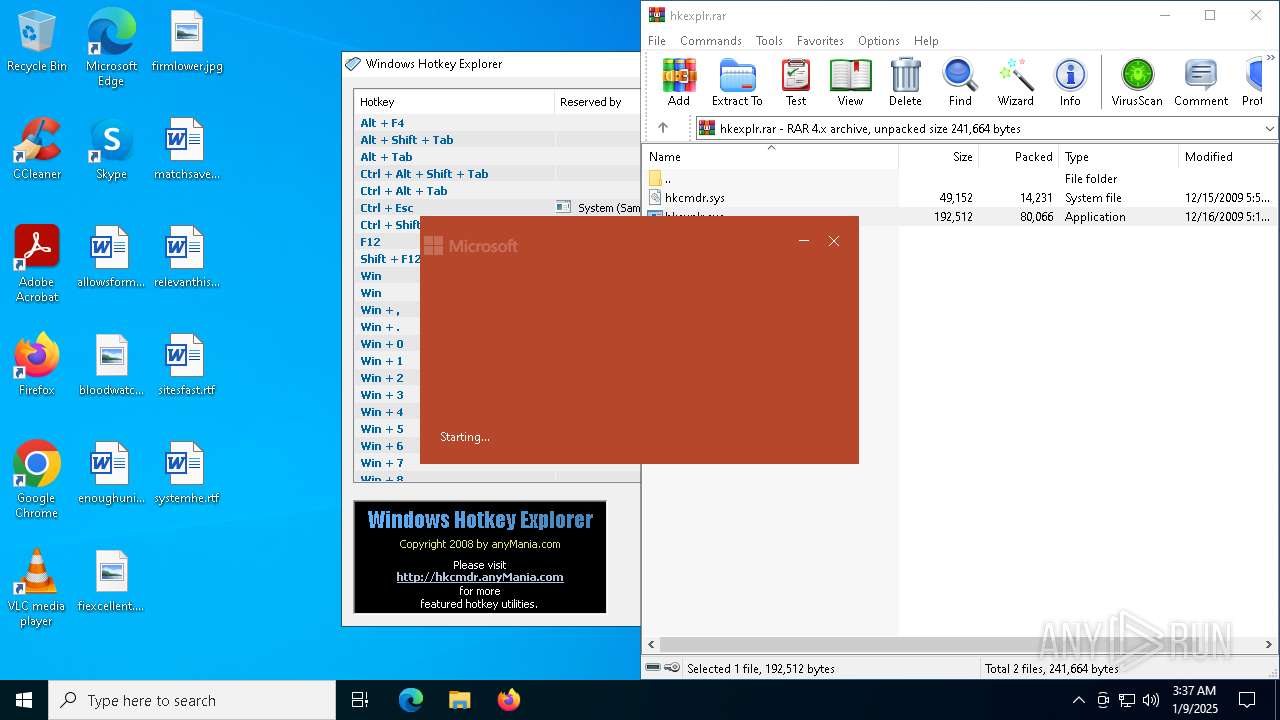Close the Microsoft Starting splash window
Viewport: 1280px width, 720px height.
834,241
